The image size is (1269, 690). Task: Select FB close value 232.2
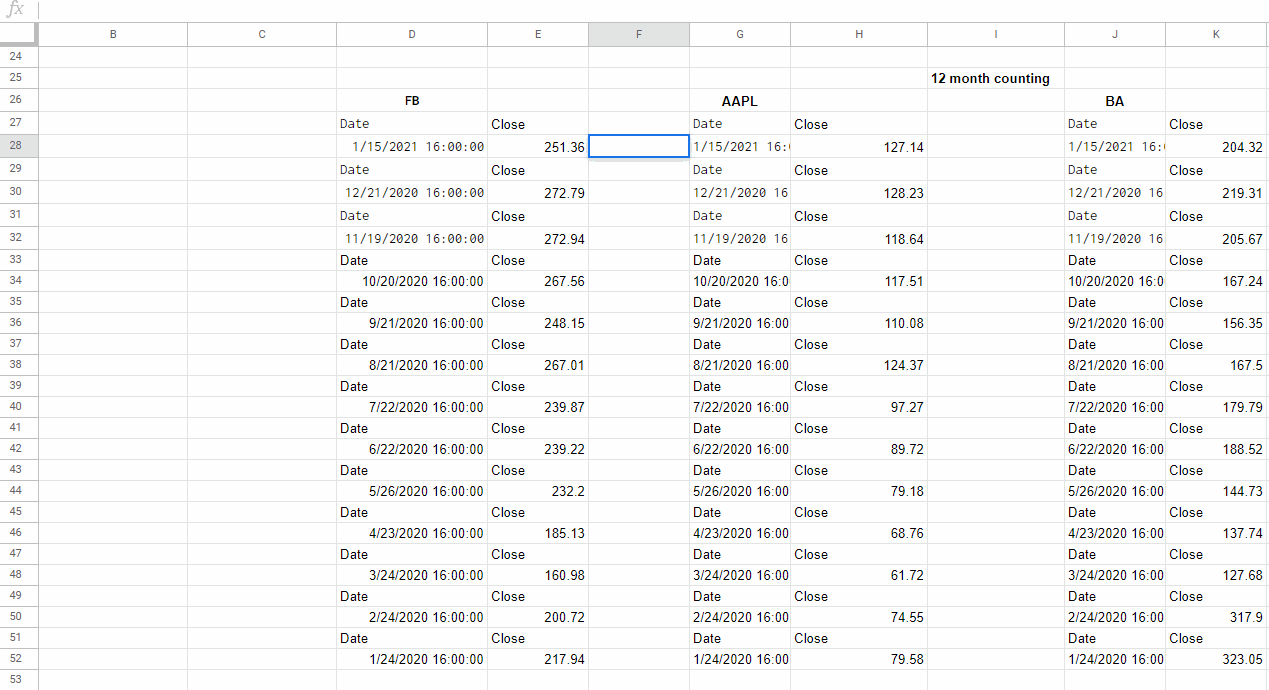(x=538, y=492)
